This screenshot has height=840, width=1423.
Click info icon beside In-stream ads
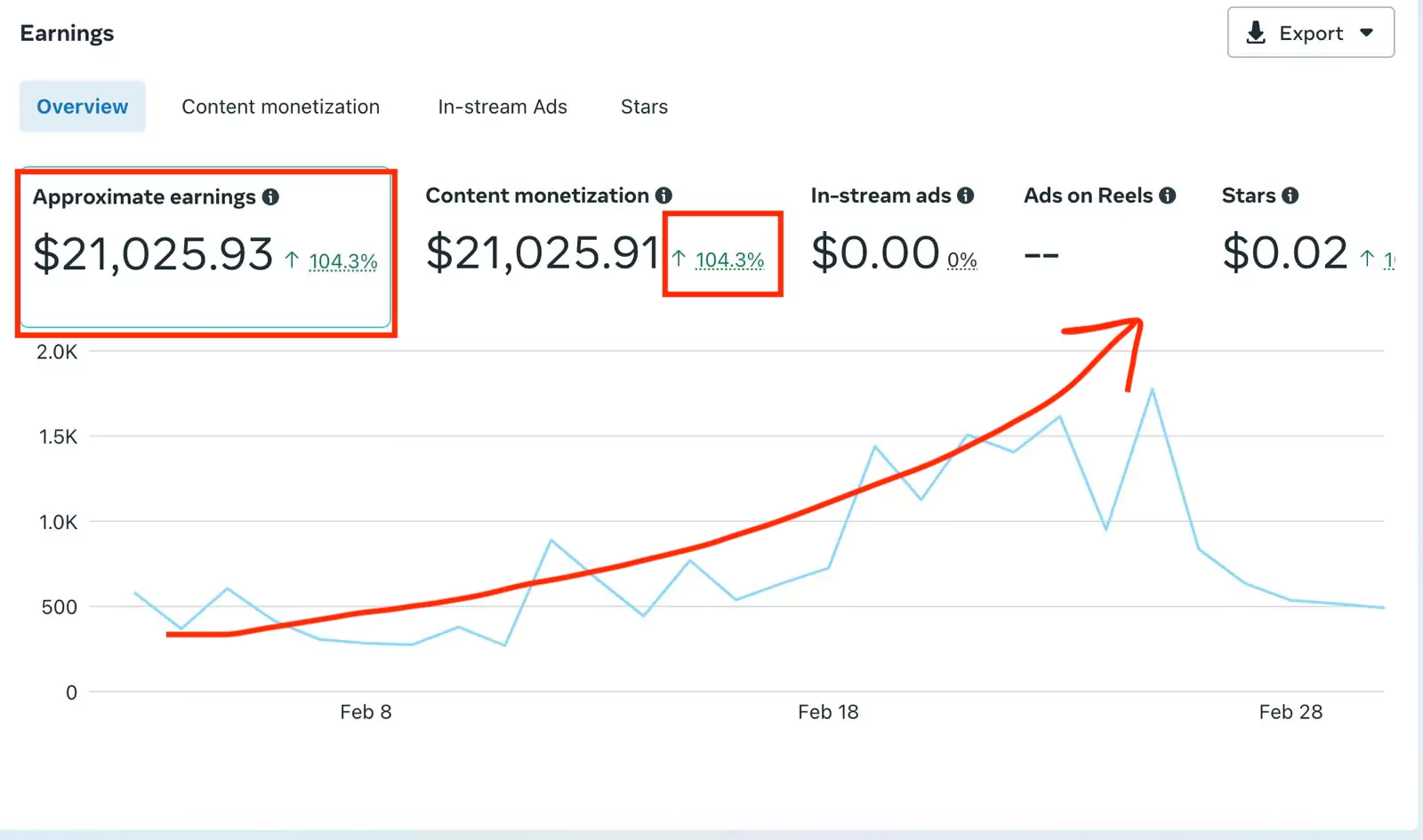pos(965,196)
